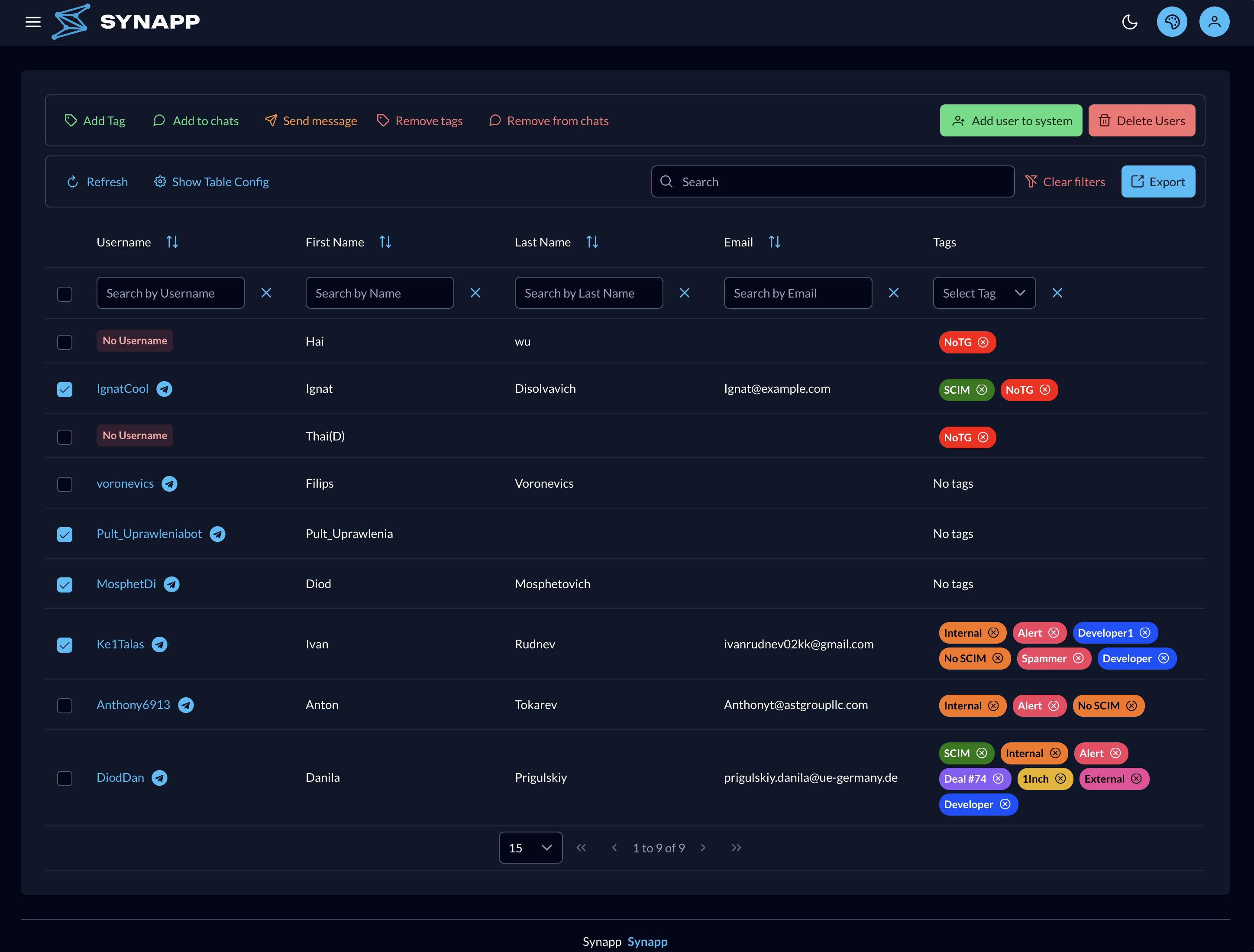Open Telegram icon next to MosphetDi
The height and width of the screenshot is (952, 1254).
[x=172, y=584]
